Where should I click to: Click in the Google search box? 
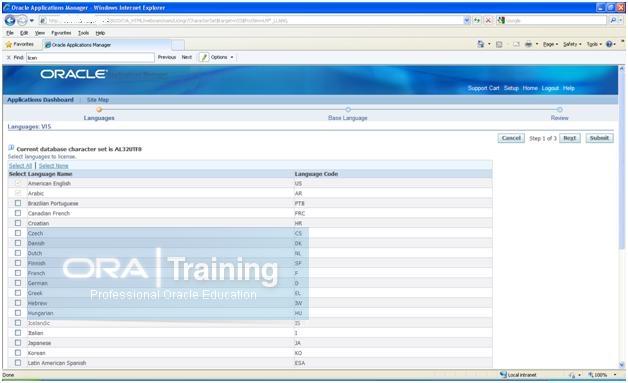coord(556,20)
